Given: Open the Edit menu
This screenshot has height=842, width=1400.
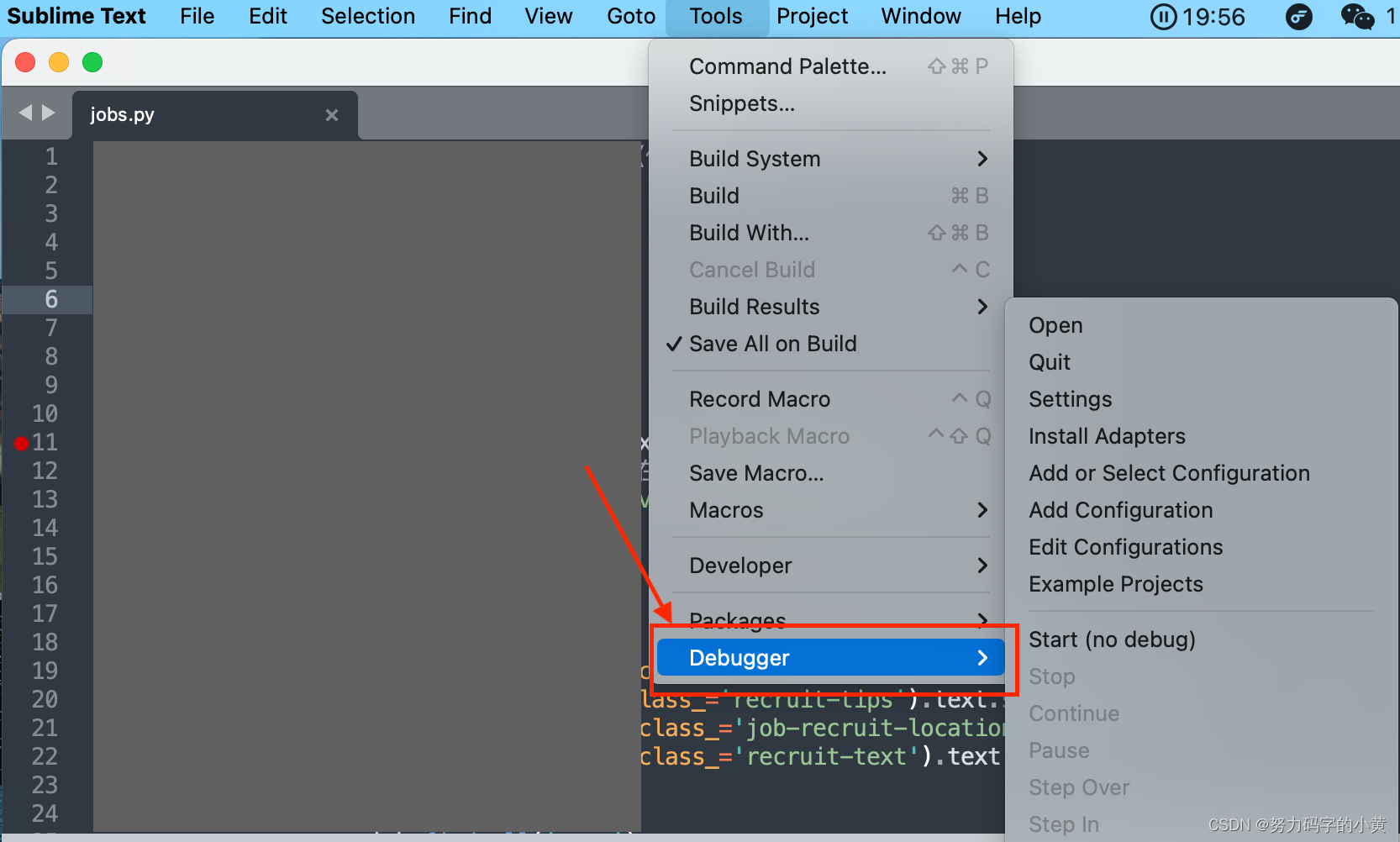Looking at the screenshot, I should (x=267, y=16).
